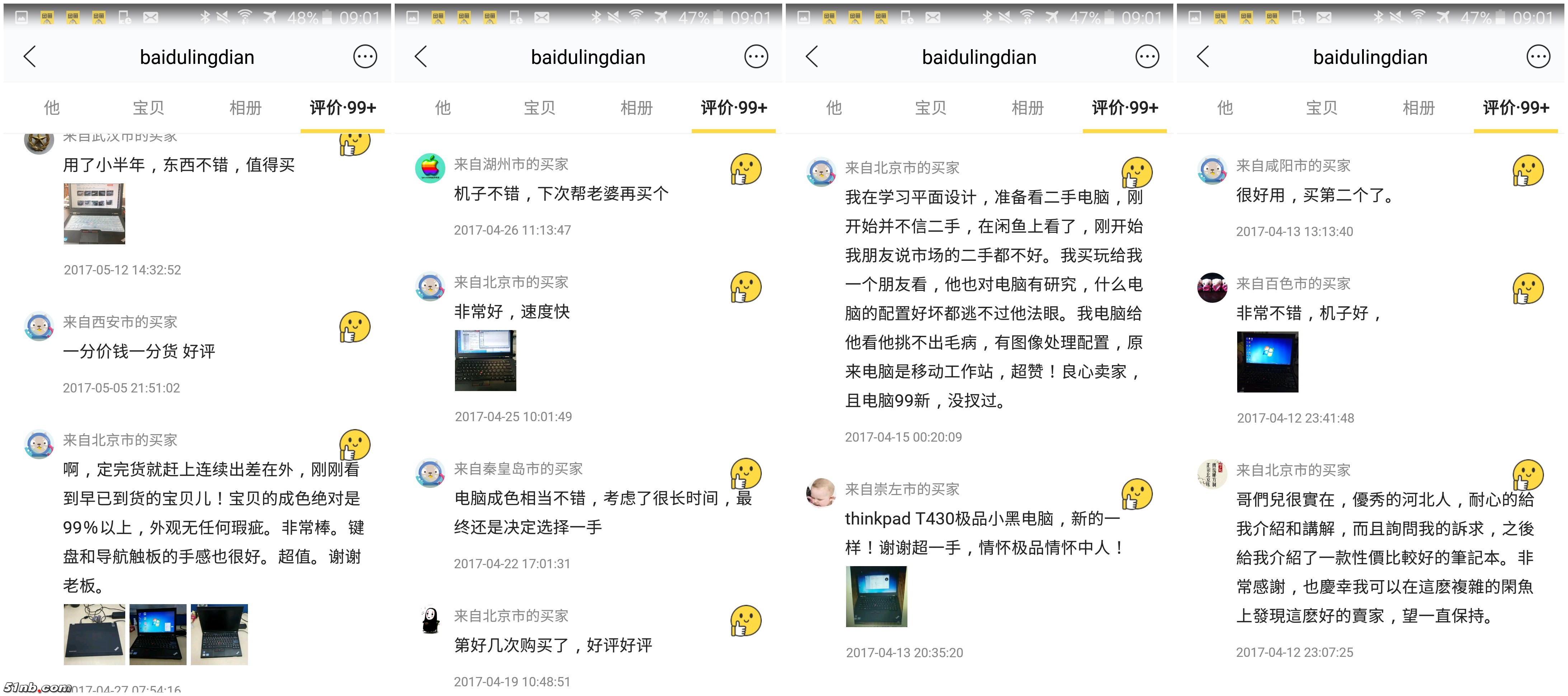Click 来自秦皇岛市的买家 reviewer name
Screen dimensions: 1568x696
click(x=518, y=469)
